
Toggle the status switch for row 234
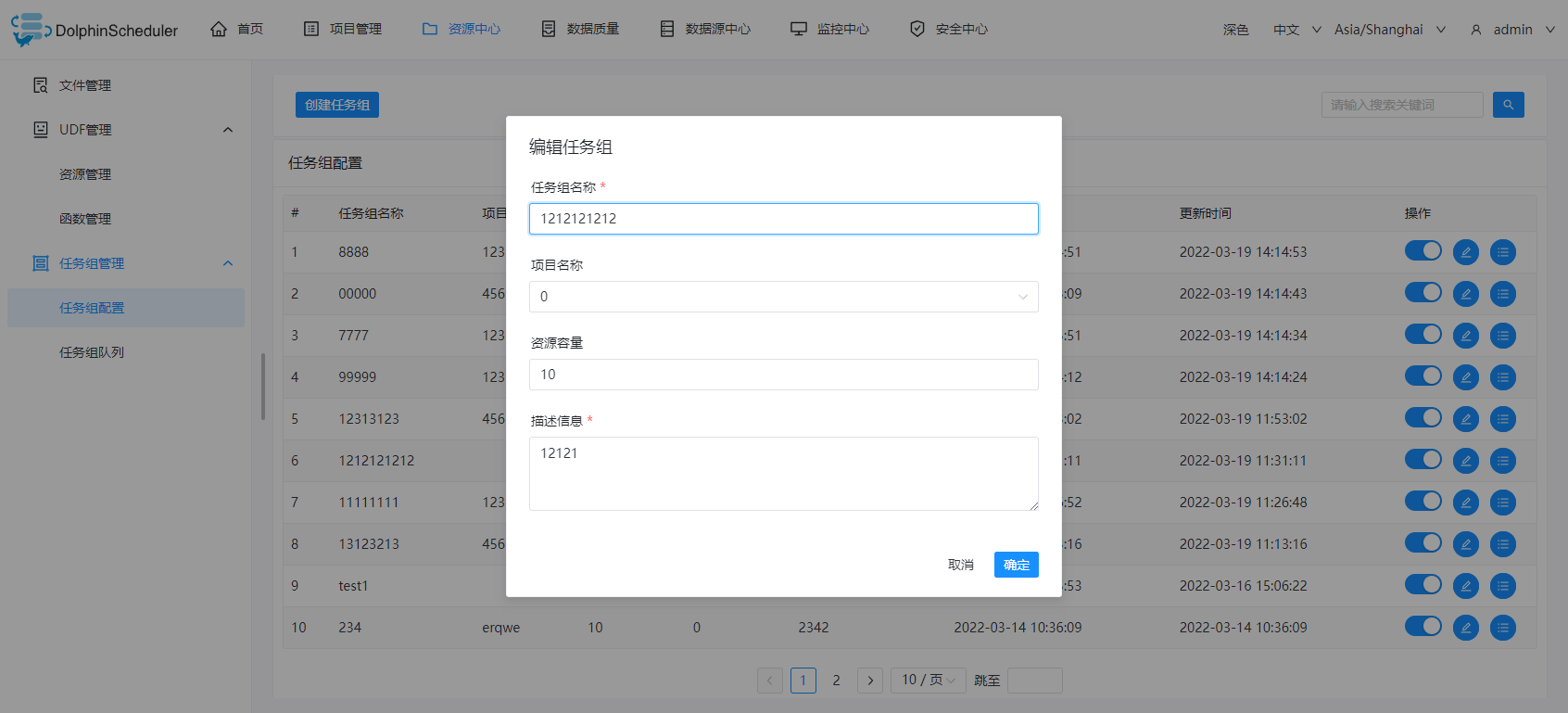tap(1423, 626)
